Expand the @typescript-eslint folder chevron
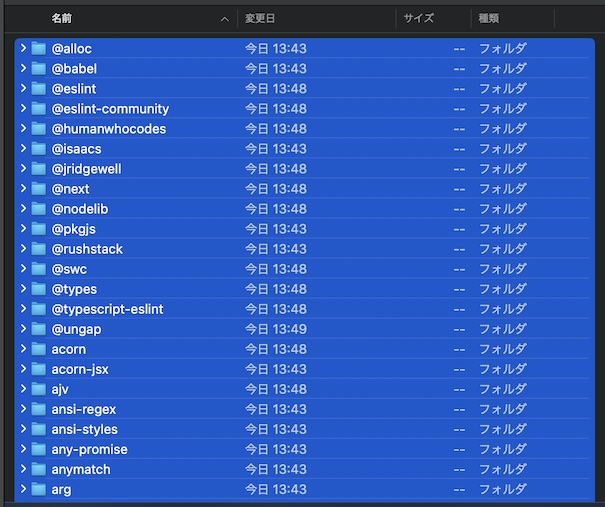Screen dimensions: 605x507 pyautogui.click(x=23, y=309)
